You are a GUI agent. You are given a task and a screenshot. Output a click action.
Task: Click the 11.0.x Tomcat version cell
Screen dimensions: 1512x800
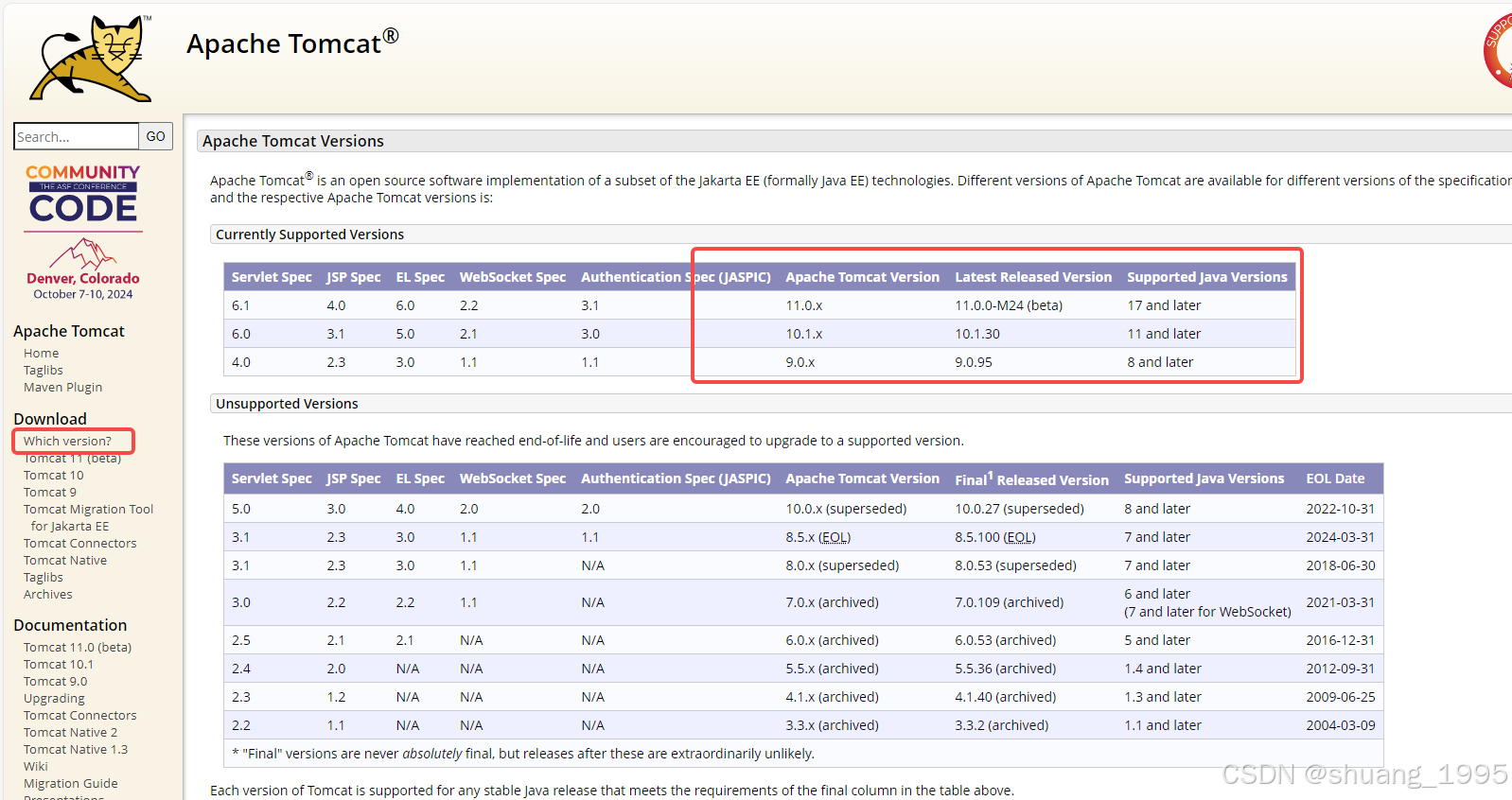point(804,305)
